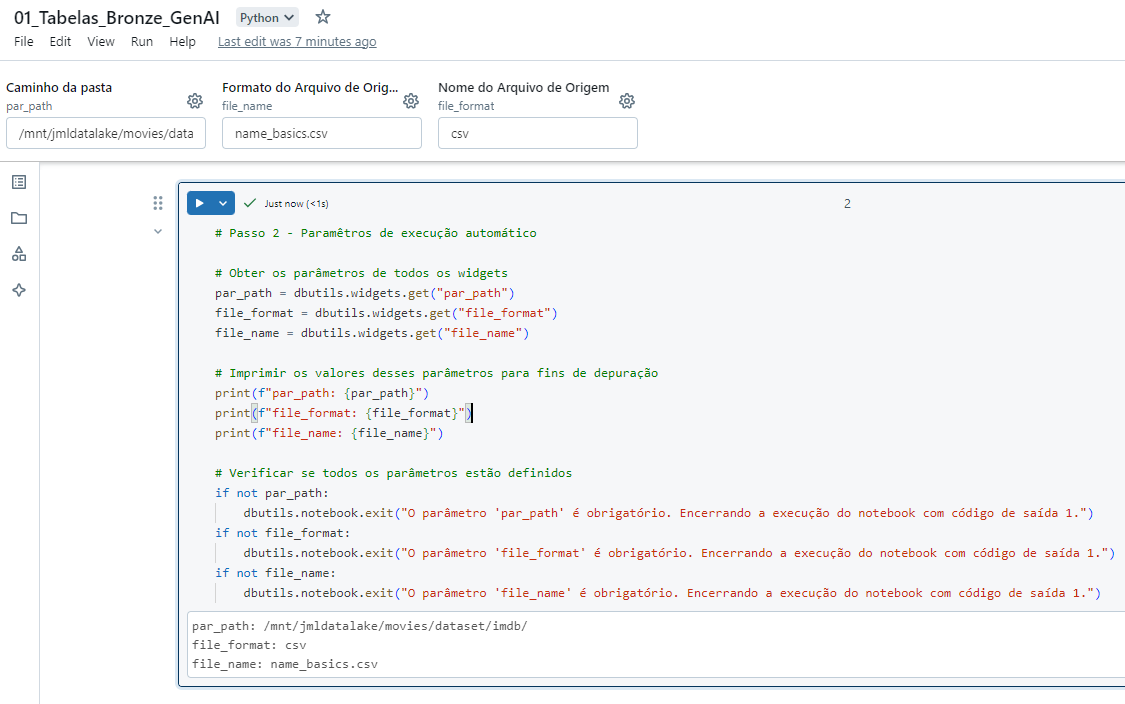Click the '# Obter os parâmetros' comment
The height and width of the screenshot is (704, 1125).
coord(361,273)
